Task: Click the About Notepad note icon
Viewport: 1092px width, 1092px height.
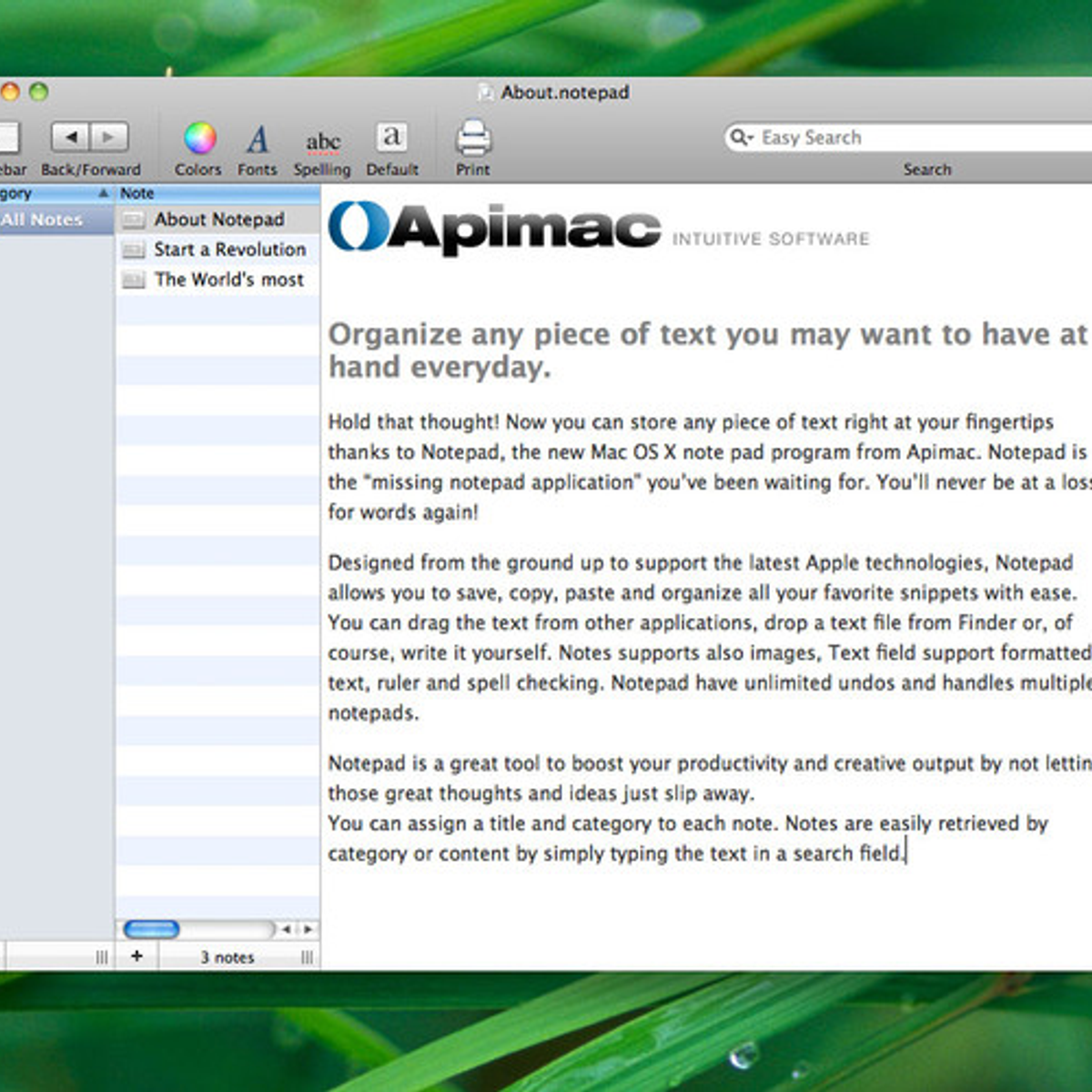Action: point(134,219)
